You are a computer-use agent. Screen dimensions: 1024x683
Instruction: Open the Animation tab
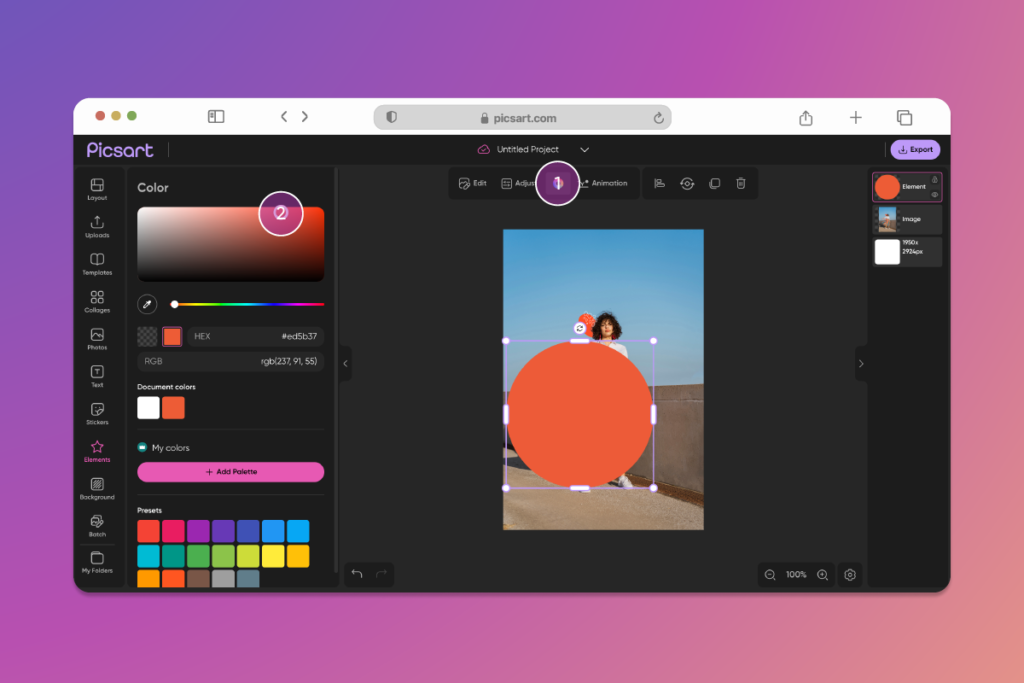coord(606,183)
